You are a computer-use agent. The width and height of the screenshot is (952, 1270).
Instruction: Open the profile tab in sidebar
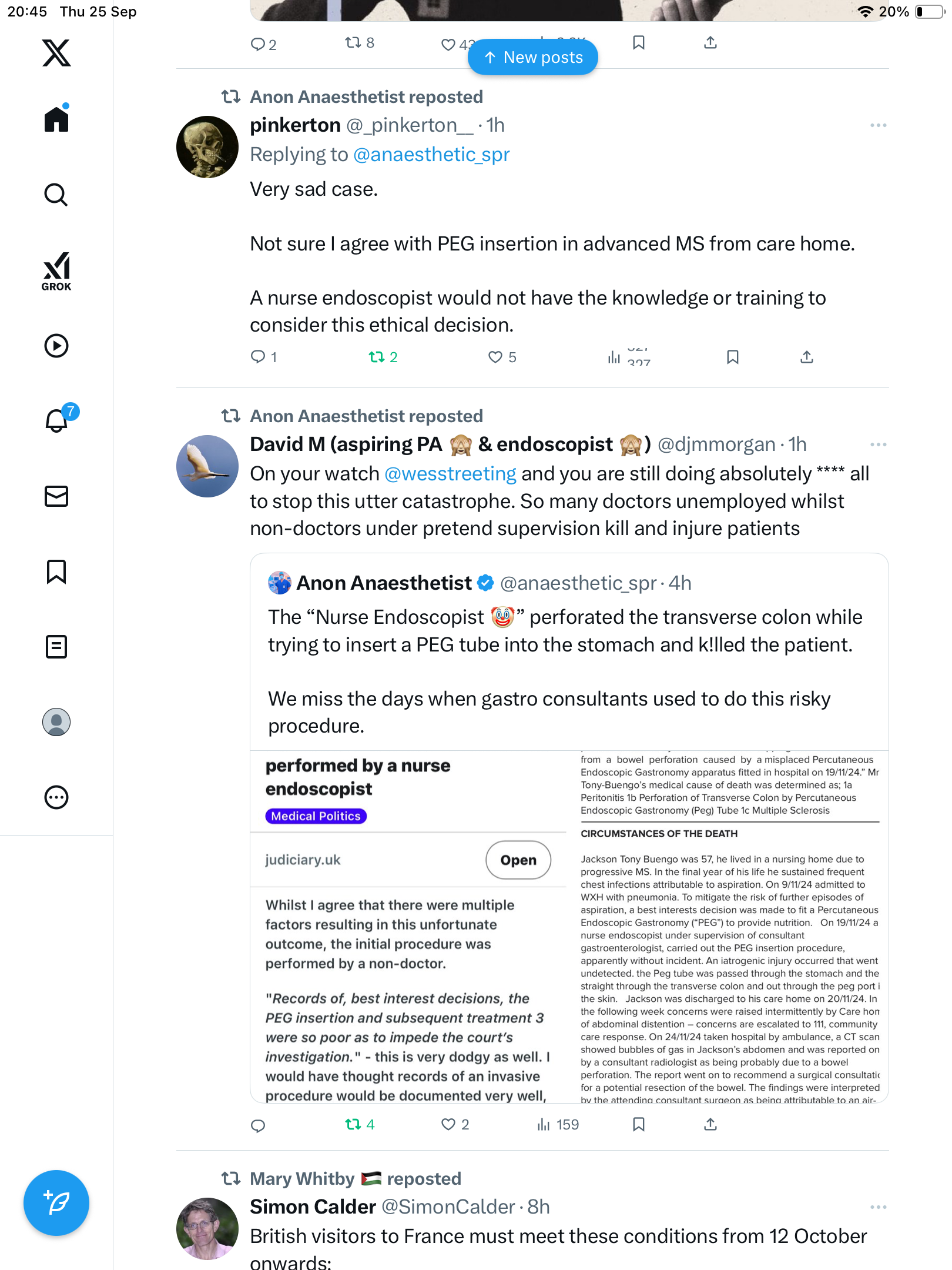click(x=56, y=721)
